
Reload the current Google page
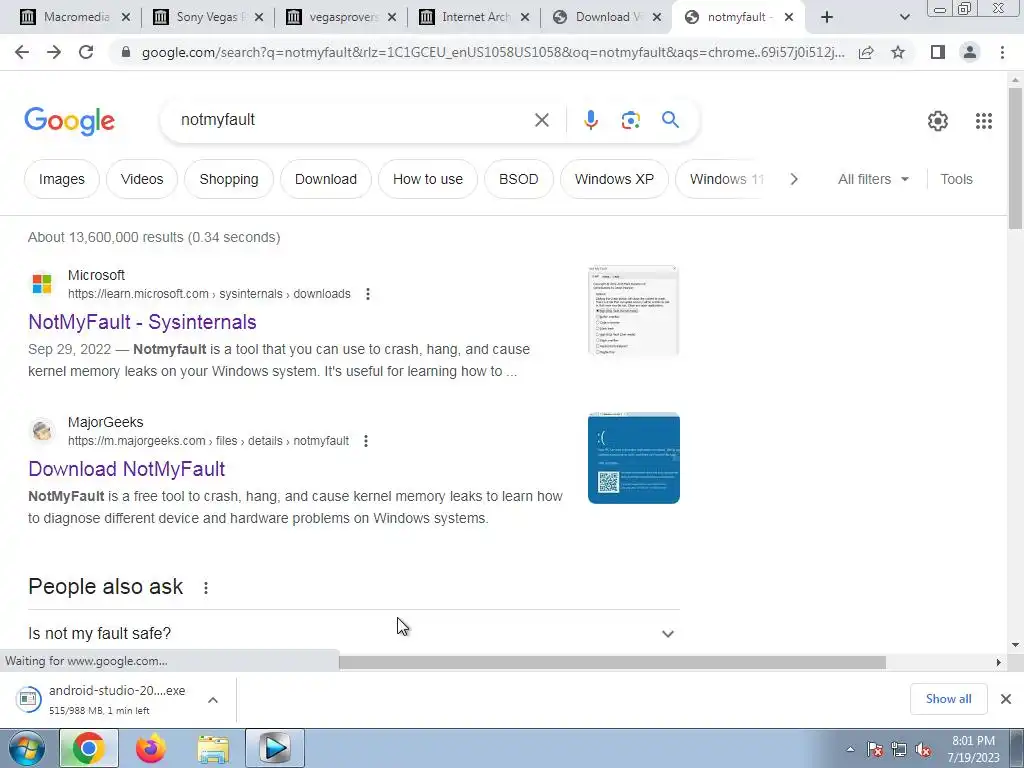[86, 52]
